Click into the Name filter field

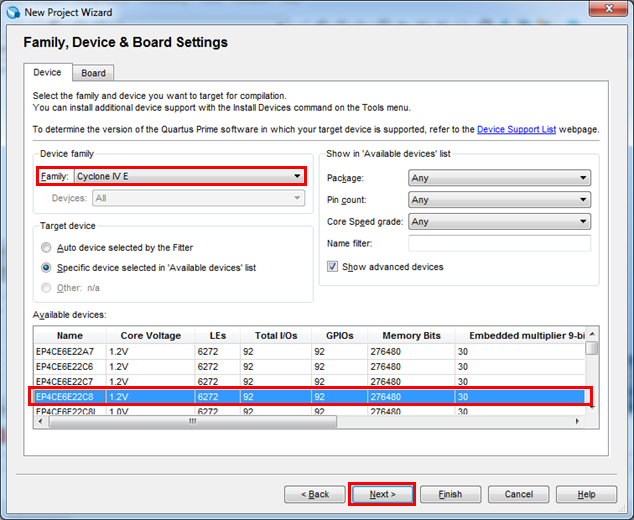499,243
